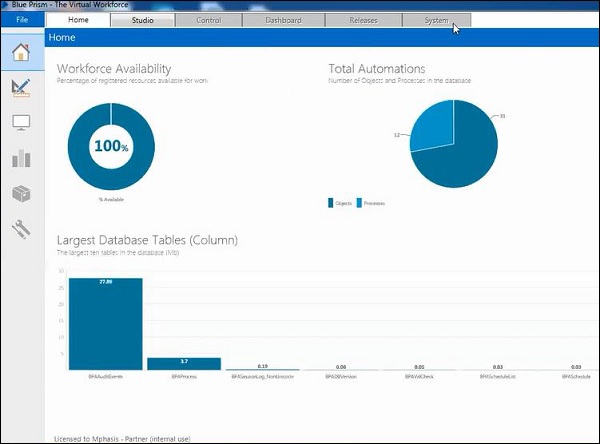Click the Processes slice labeled 12
The image size is (600, 444).
(x=434, y=128)
